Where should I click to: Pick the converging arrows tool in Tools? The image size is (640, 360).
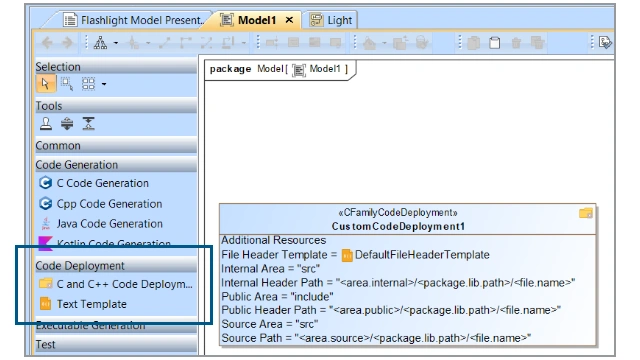[x=88, y=123]
